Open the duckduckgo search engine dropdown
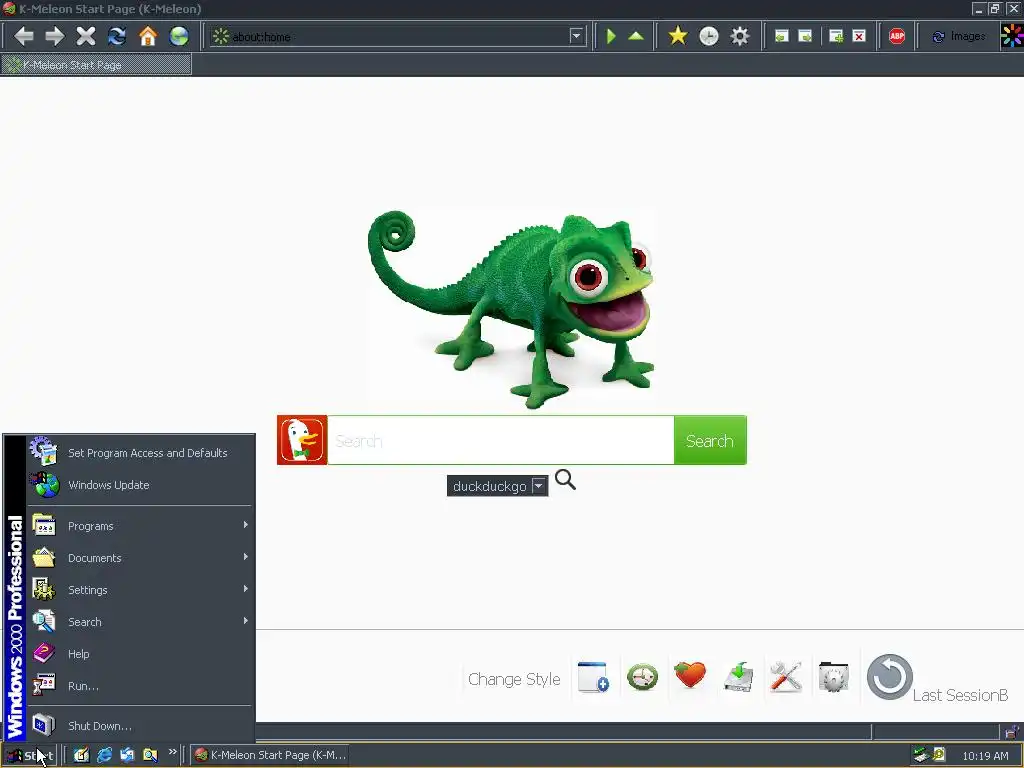 [x=497, y=486]
